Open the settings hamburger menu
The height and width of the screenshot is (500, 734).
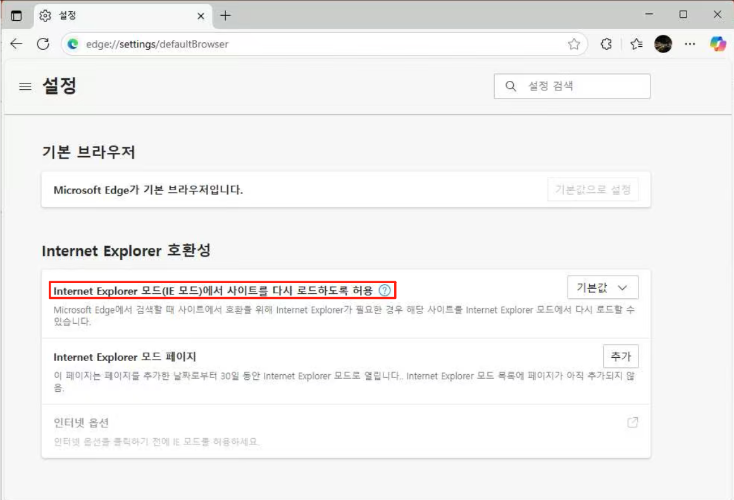[25, 87]
